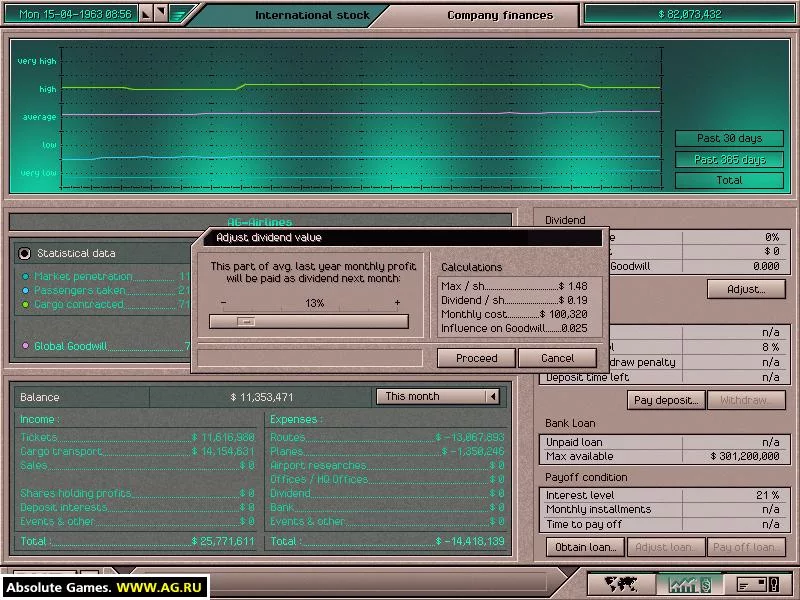Open the This month period dropdown
Image resolution: width=800 pixels, height=600 pixels.
pyautogui.click(x=437, y=396)
